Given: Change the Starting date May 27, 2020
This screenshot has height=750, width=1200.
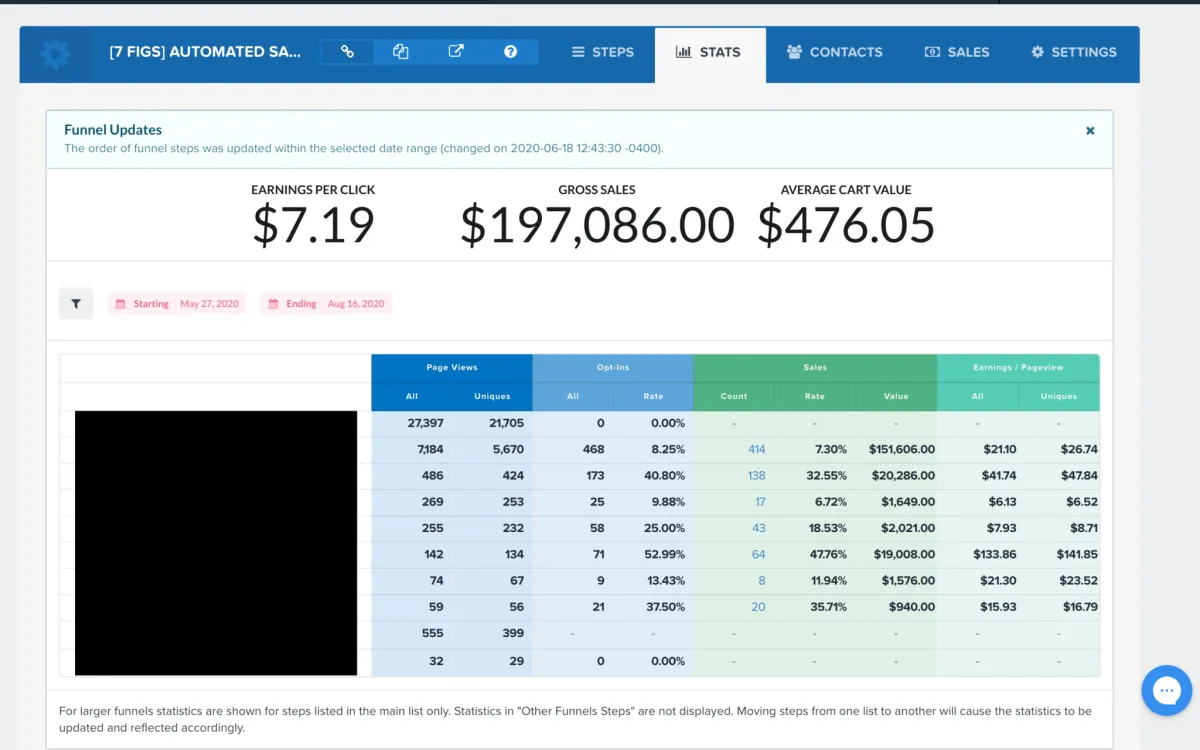Looking at the screenshot, I should tap(177, 304).
